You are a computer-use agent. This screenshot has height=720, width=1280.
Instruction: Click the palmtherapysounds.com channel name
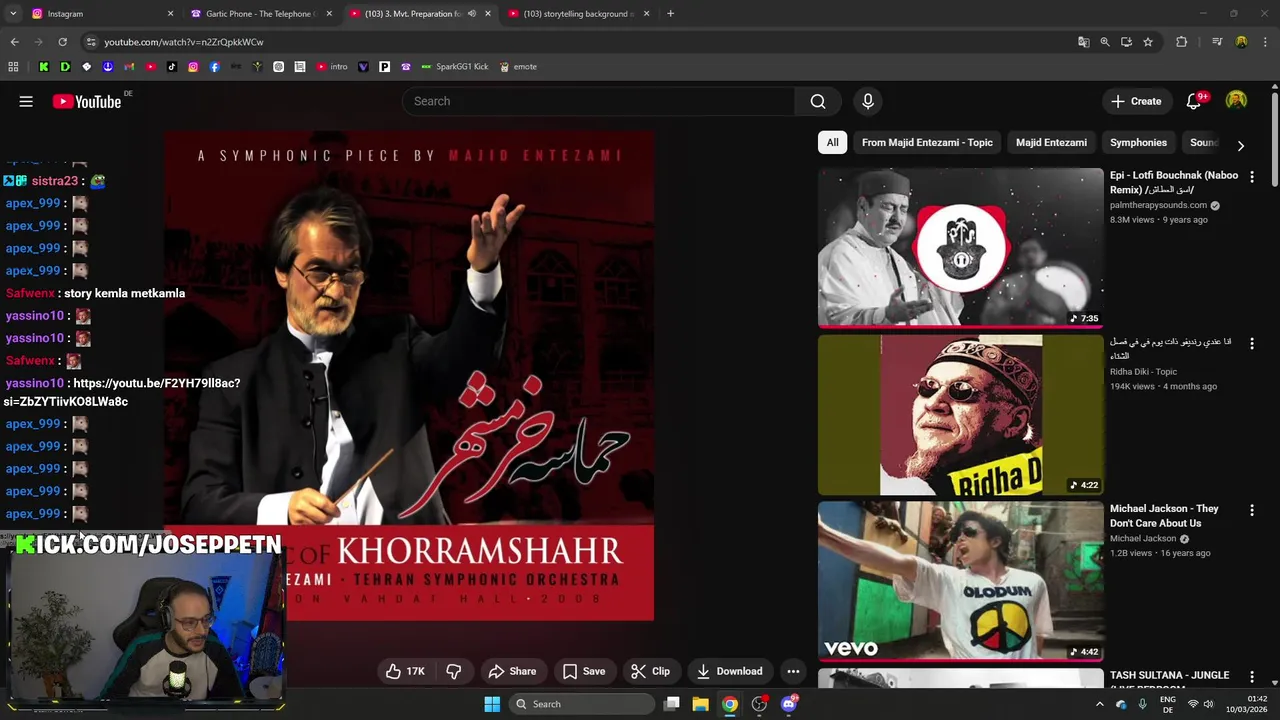1158,206
